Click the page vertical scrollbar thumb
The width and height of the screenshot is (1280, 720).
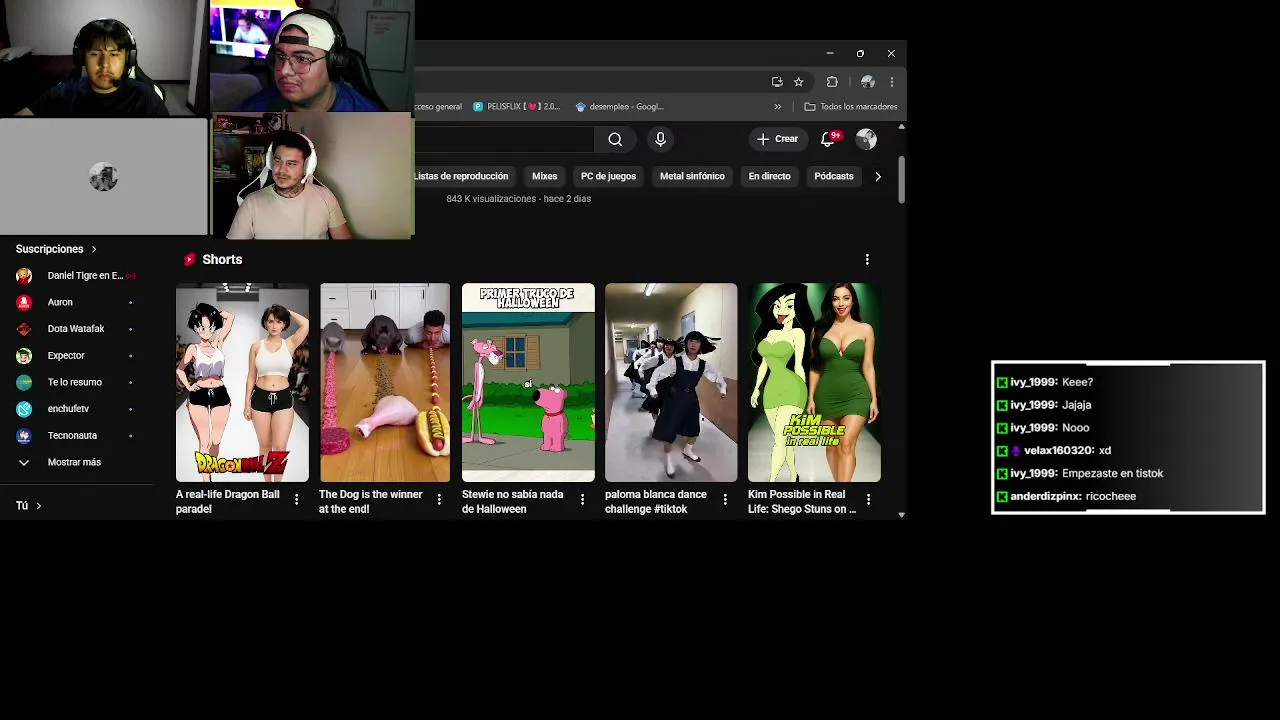[902, 180]
